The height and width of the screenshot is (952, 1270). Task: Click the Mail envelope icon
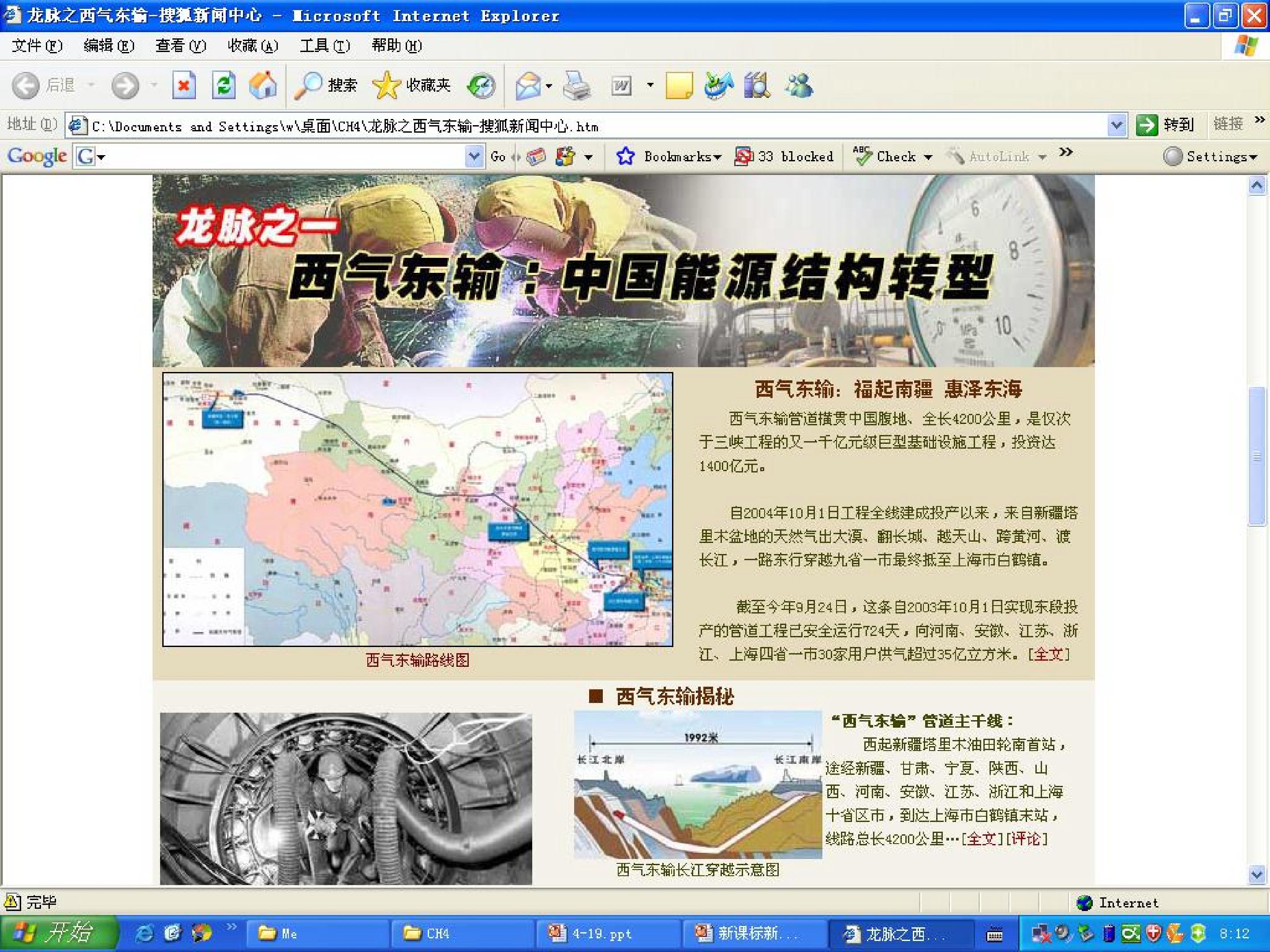tap(528, 86)
